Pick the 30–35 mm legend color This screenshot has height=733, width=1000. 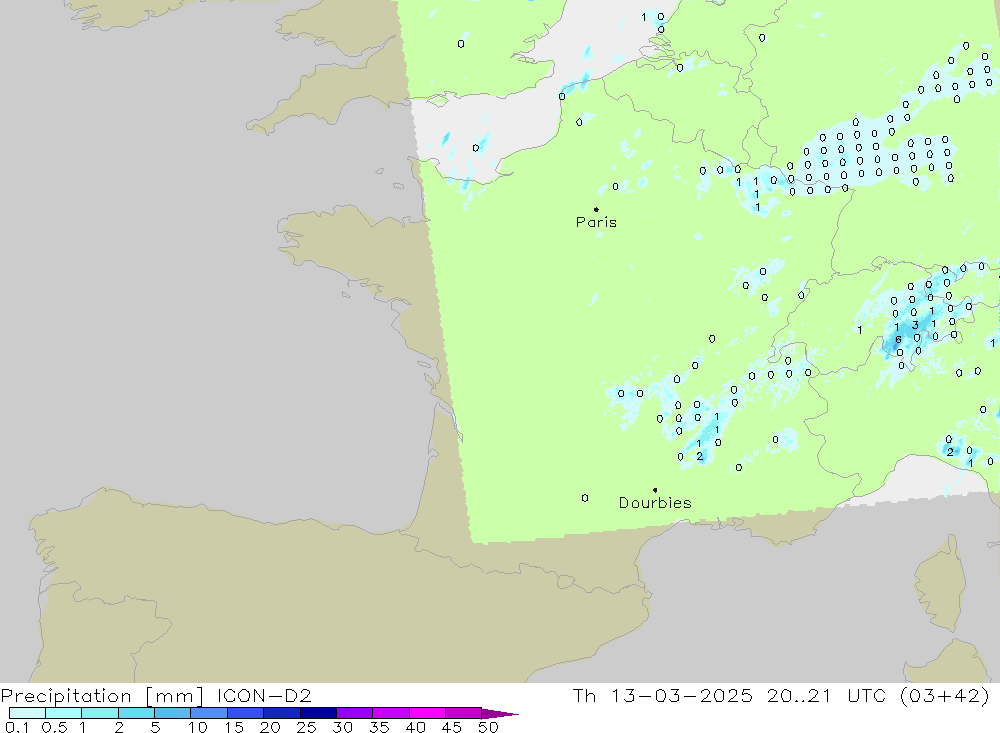(354, 713)
